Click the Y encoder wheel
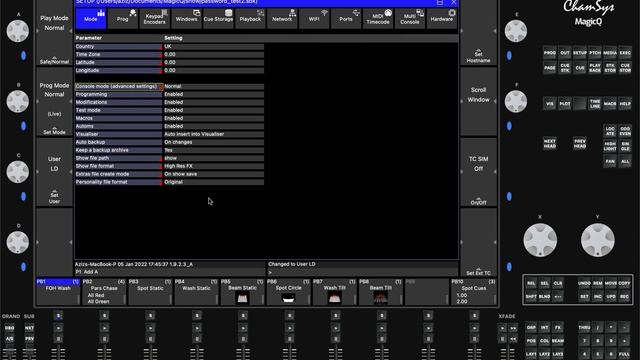The height and width of the screenshot is (360, 640). (598, 240)
